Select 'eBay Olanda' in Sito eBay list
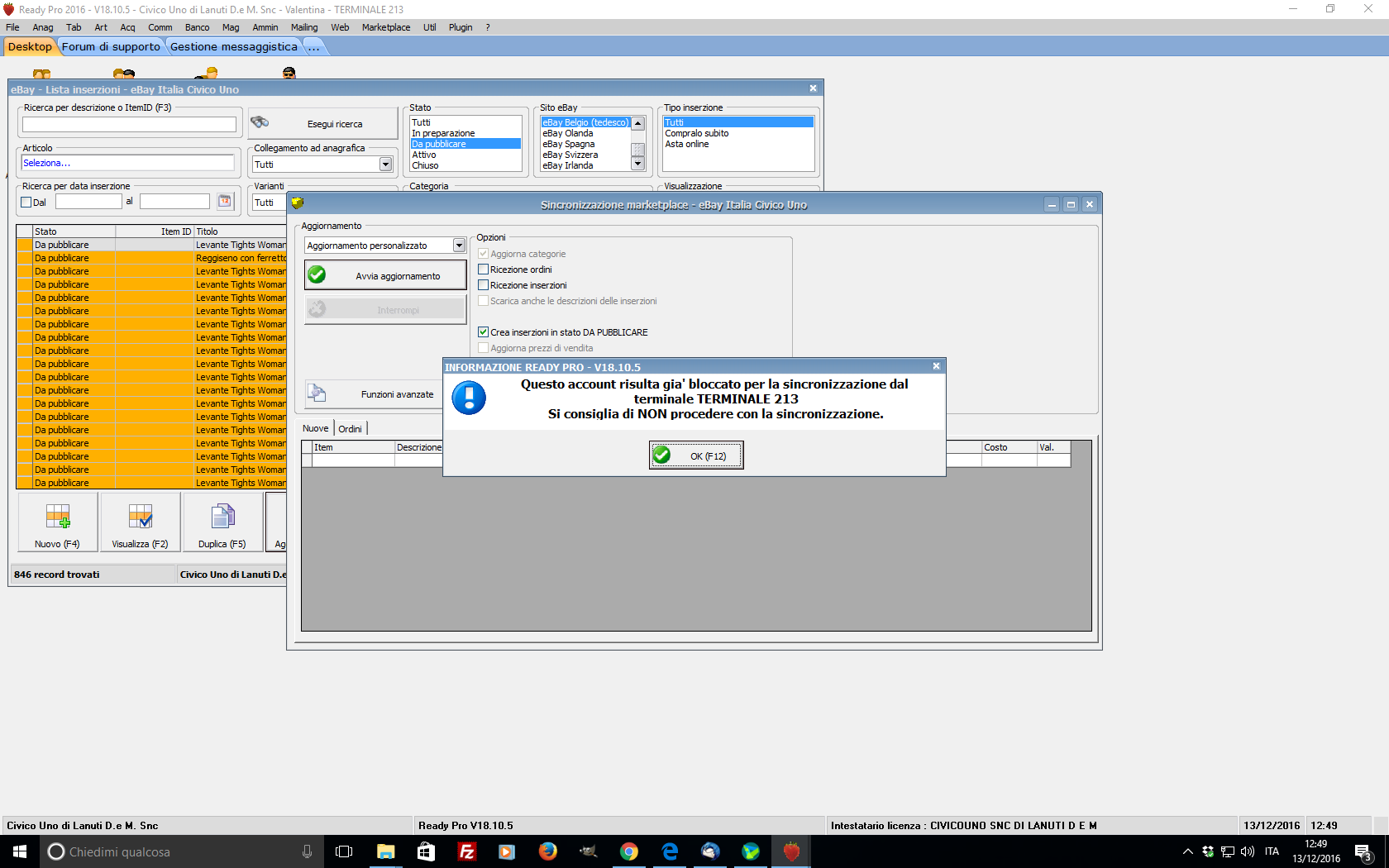 point(585,133)
